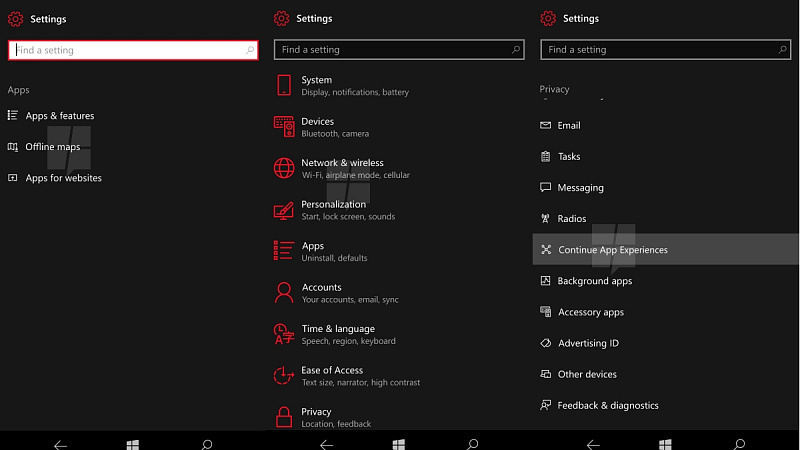This screenshot has height=450, width=800.
Task: Tap the navigation search button on Apps screen
Action: [207, 445]
